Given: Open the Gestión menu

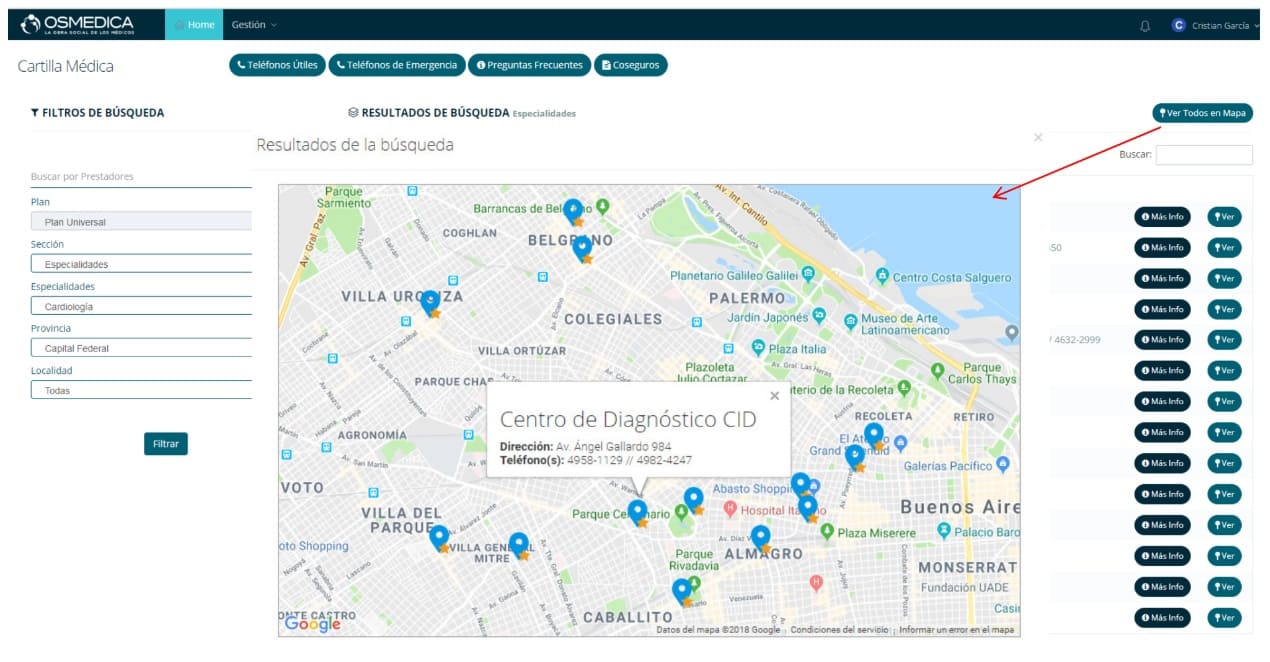Looking at the screenshot, I should (254, 24).
